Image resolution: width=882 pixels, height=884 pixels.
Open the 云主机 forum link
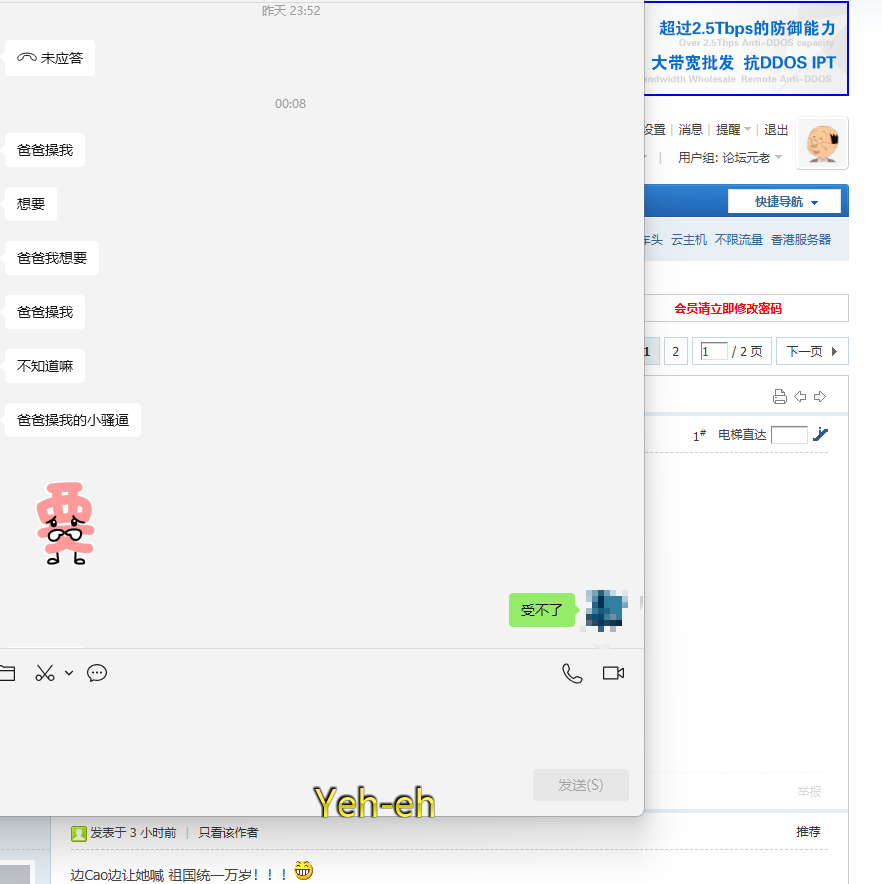coord(689,240)
